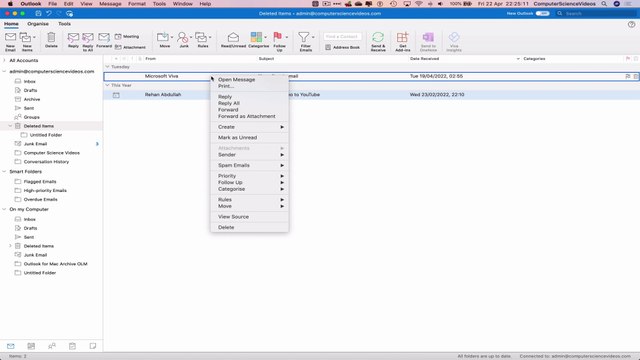Toggle the New Outlook switch
Screen dimensions: 640x360
(x=542, y=13)
